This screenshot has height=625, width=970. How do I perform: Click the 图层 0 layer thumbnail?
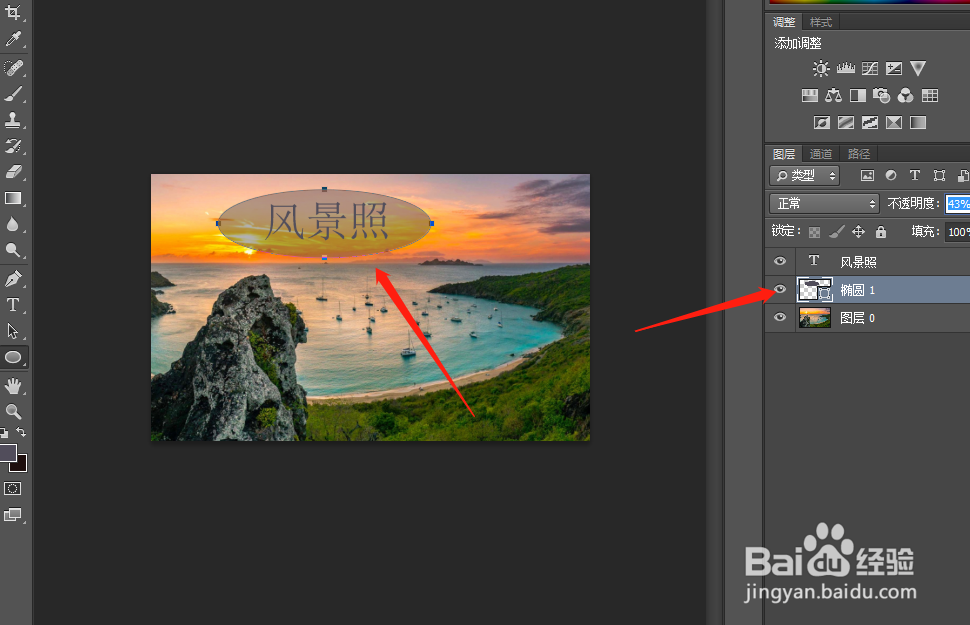pyautogui.click(x=815, y=317)
